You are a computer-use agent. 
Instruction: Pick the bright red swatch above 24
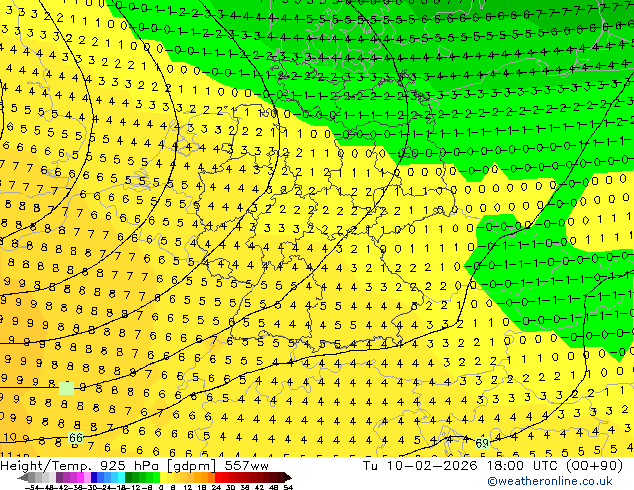coord(218,477)
